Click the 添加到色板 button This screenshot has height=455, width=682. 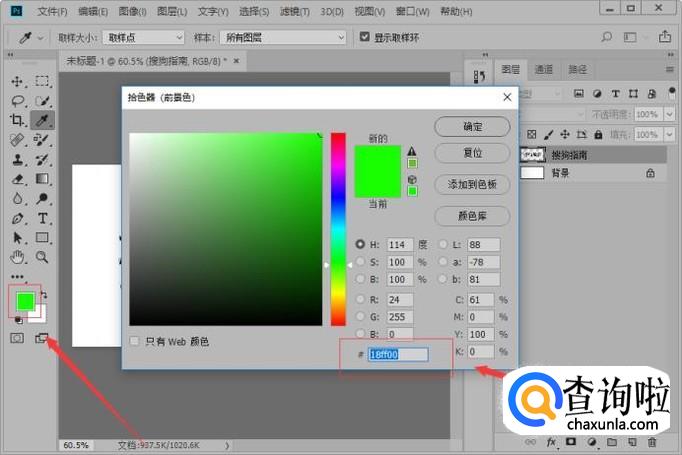(x=472, y=184)
